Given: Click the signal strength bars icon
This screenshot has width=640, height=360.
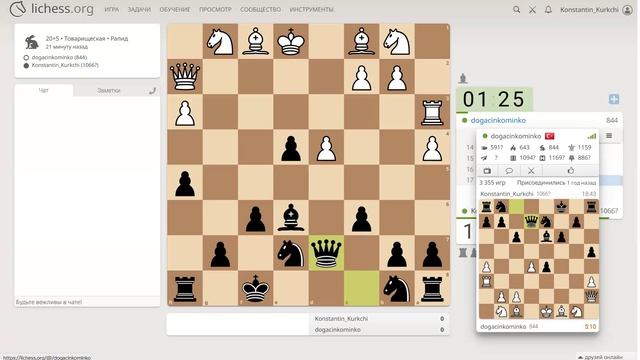Looking at the screenshot, I should (x=591, y=136).
